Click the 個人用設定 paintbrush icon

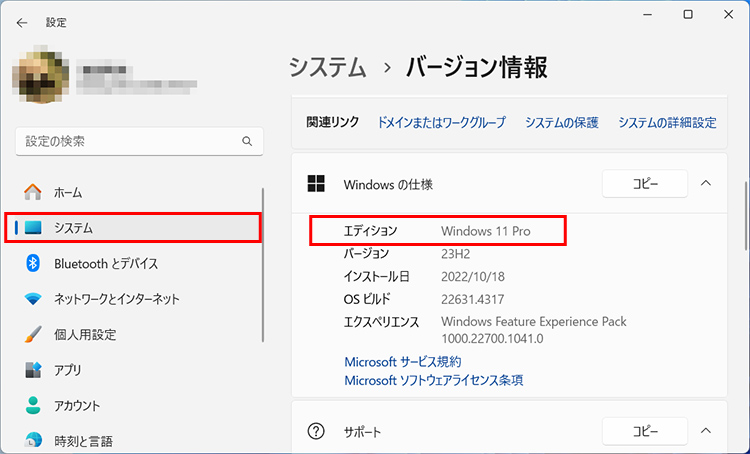33,335
